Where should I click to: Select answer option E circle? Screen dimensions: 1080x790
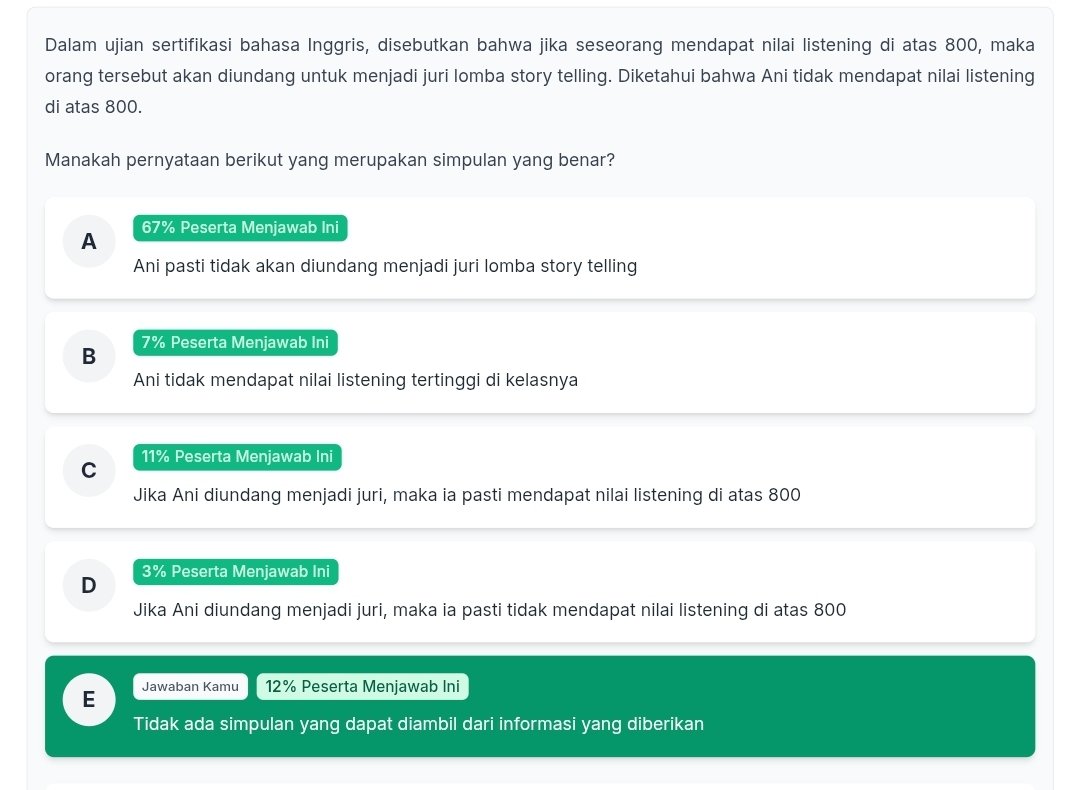pyautogui.click(x=88, y=700)
